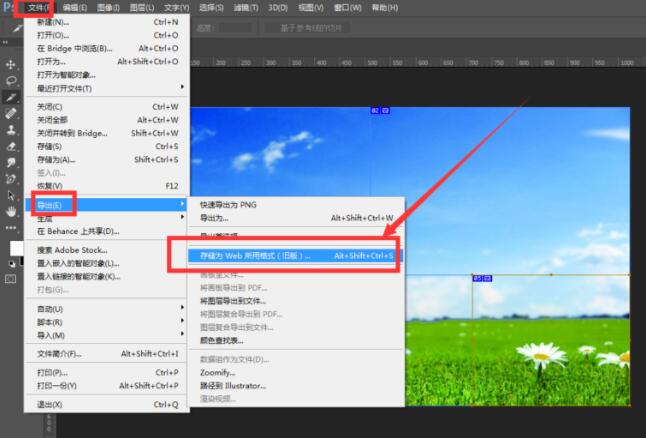Click the default colors icon below swatches
This screenshot has height=438, width=646.
pos(12,264)
